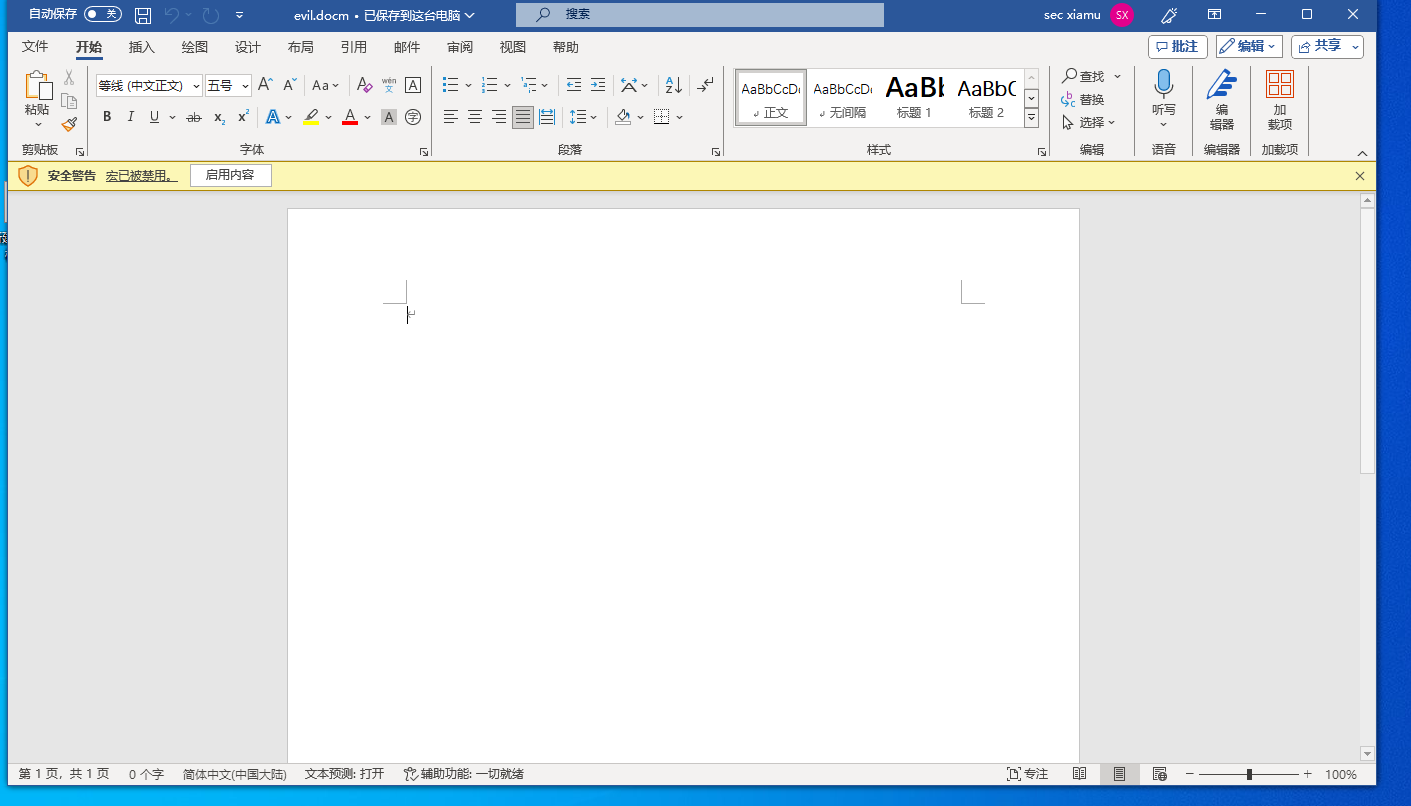Select the Format Painter brush
The height and width of the screenshot is (806, 1411).
pos(69,125)
